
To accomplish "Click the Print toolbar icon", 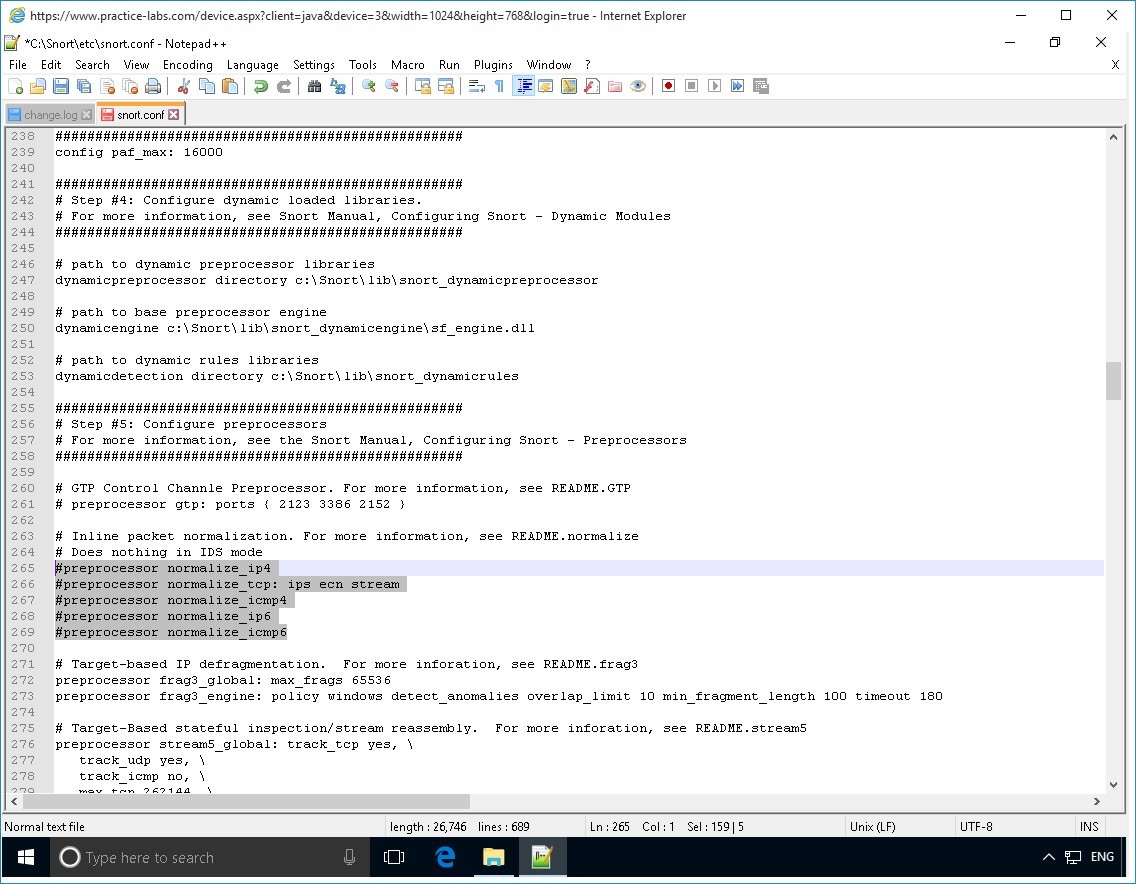I will click(x=153, y=87).
